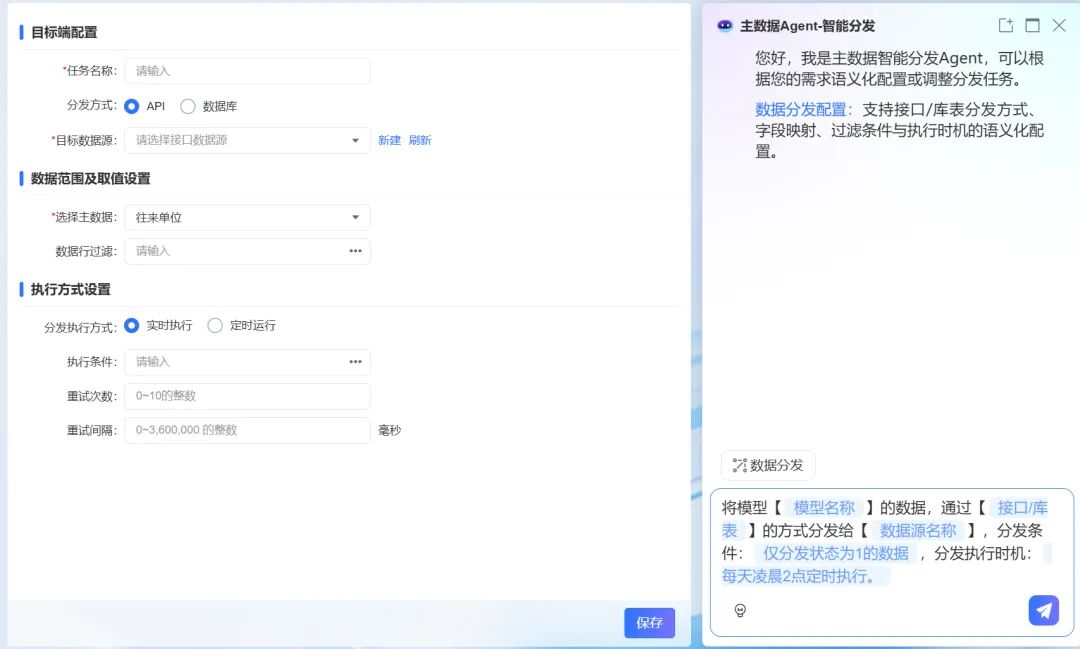Click the Agent robot avatar icon
Screen dimensions: 1080x649
pos(725,25)
